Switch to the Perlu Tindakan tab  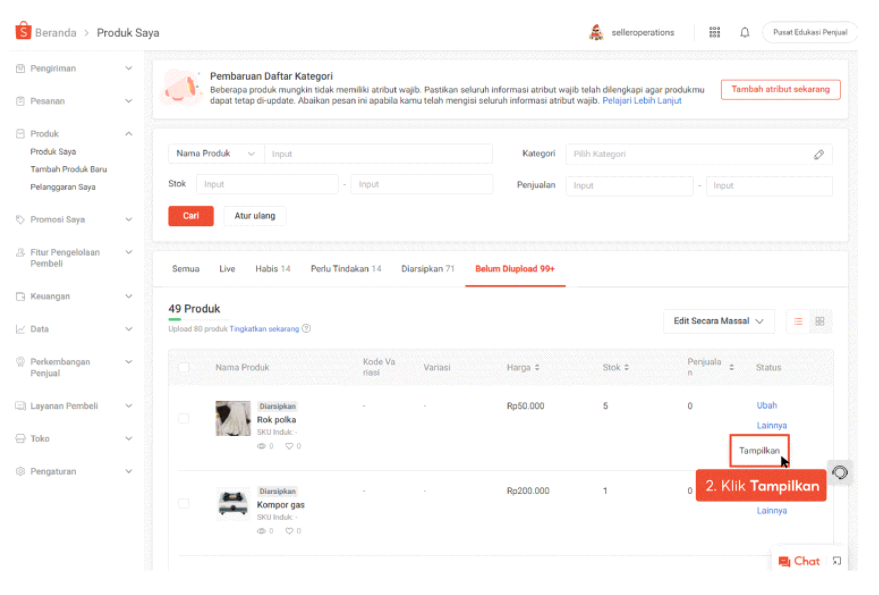click(x=346, y=269)
